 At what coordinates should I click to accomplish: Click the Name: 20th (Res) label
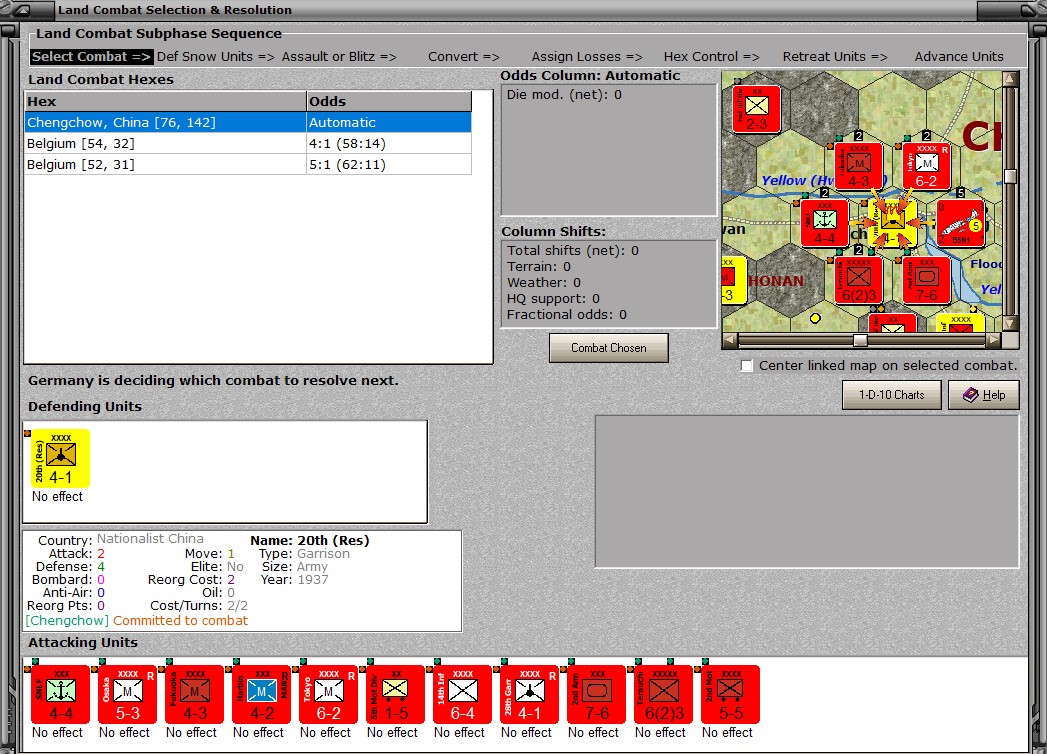(310, 540)
